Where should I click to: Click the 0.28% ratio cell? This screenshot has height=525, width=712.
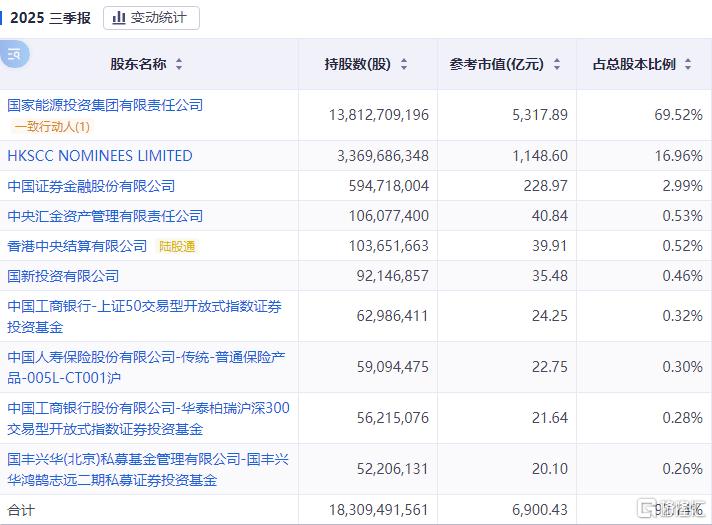click(682, 417)
